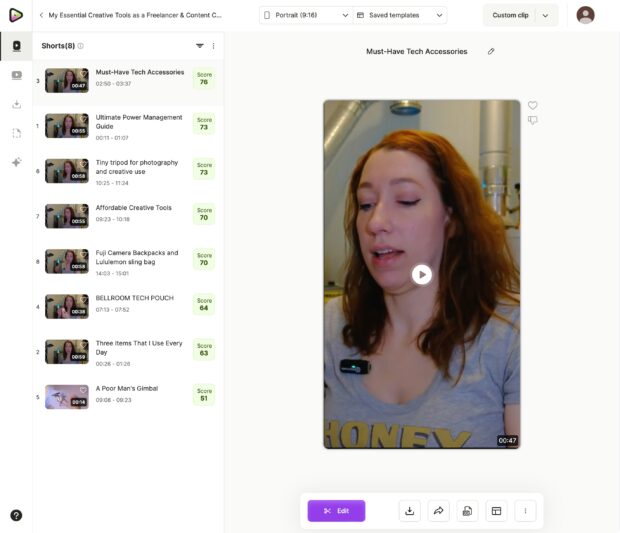Select the Fuji Camera Backpacks and Lululemon short
This screenshot has height=533, width=620.
tap(128, 261)
